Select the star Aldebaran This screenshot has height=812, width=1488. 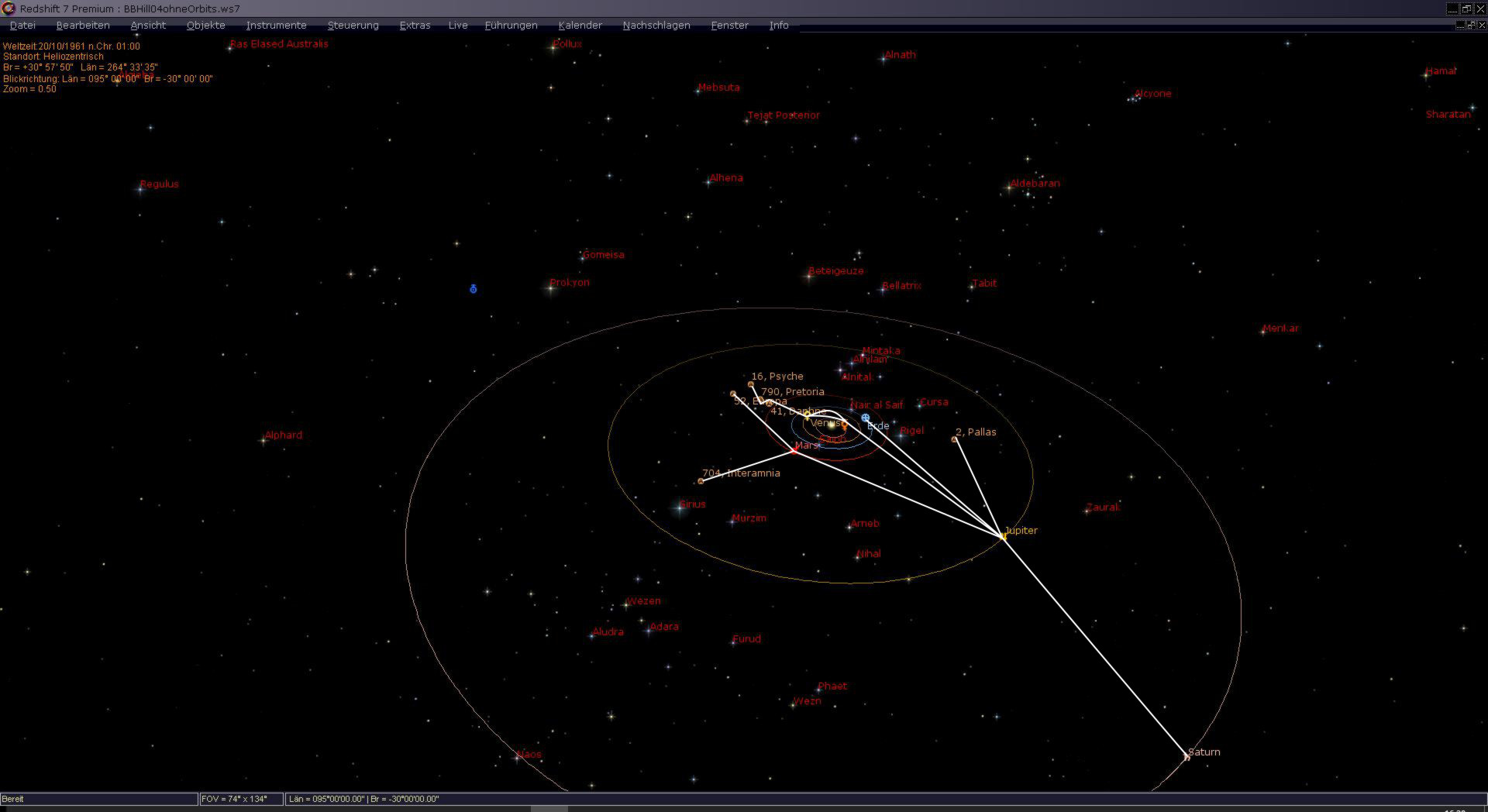pyautogui.click(x=1009, y=188)
